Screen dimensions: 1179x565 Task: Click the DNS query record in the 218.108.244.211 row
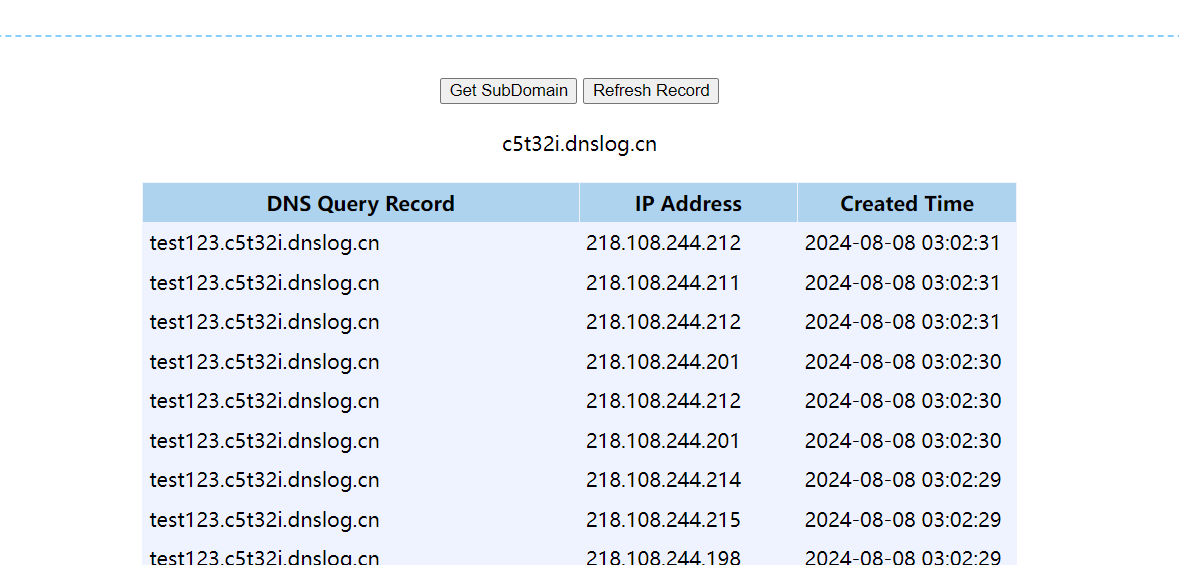(265, 283)
